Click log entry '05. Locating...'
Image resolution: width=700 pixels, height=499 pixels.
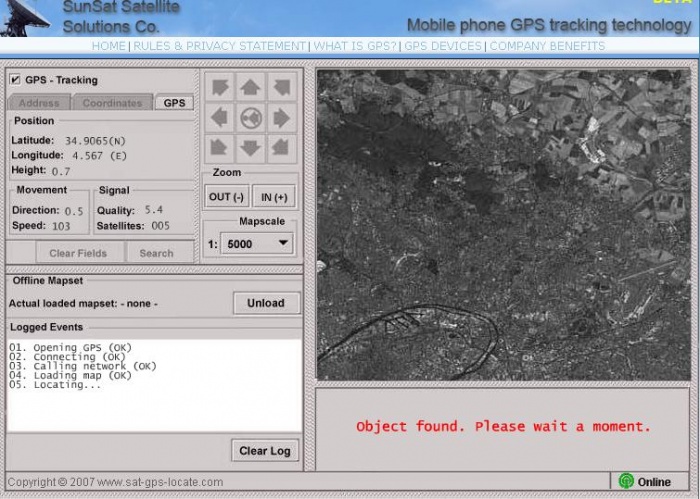click(x=55, y=385)
